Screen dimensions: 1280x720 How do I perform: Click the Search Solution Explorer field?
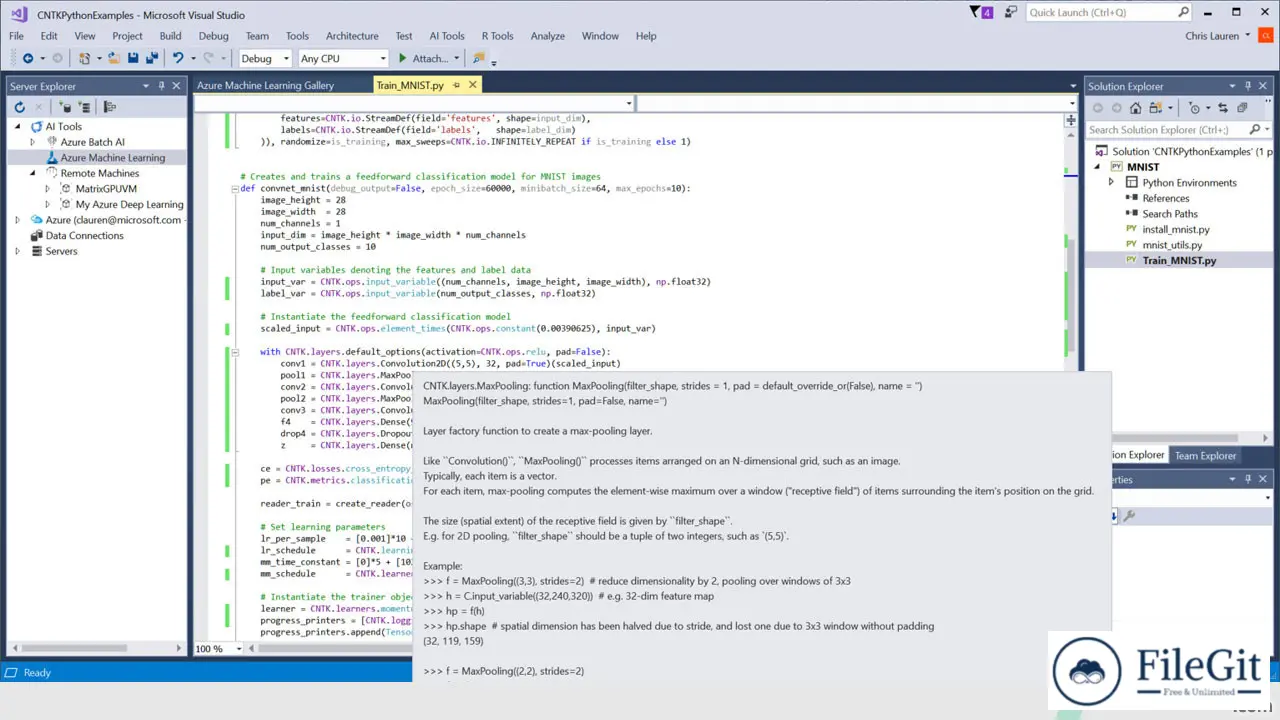point(1177,129)
